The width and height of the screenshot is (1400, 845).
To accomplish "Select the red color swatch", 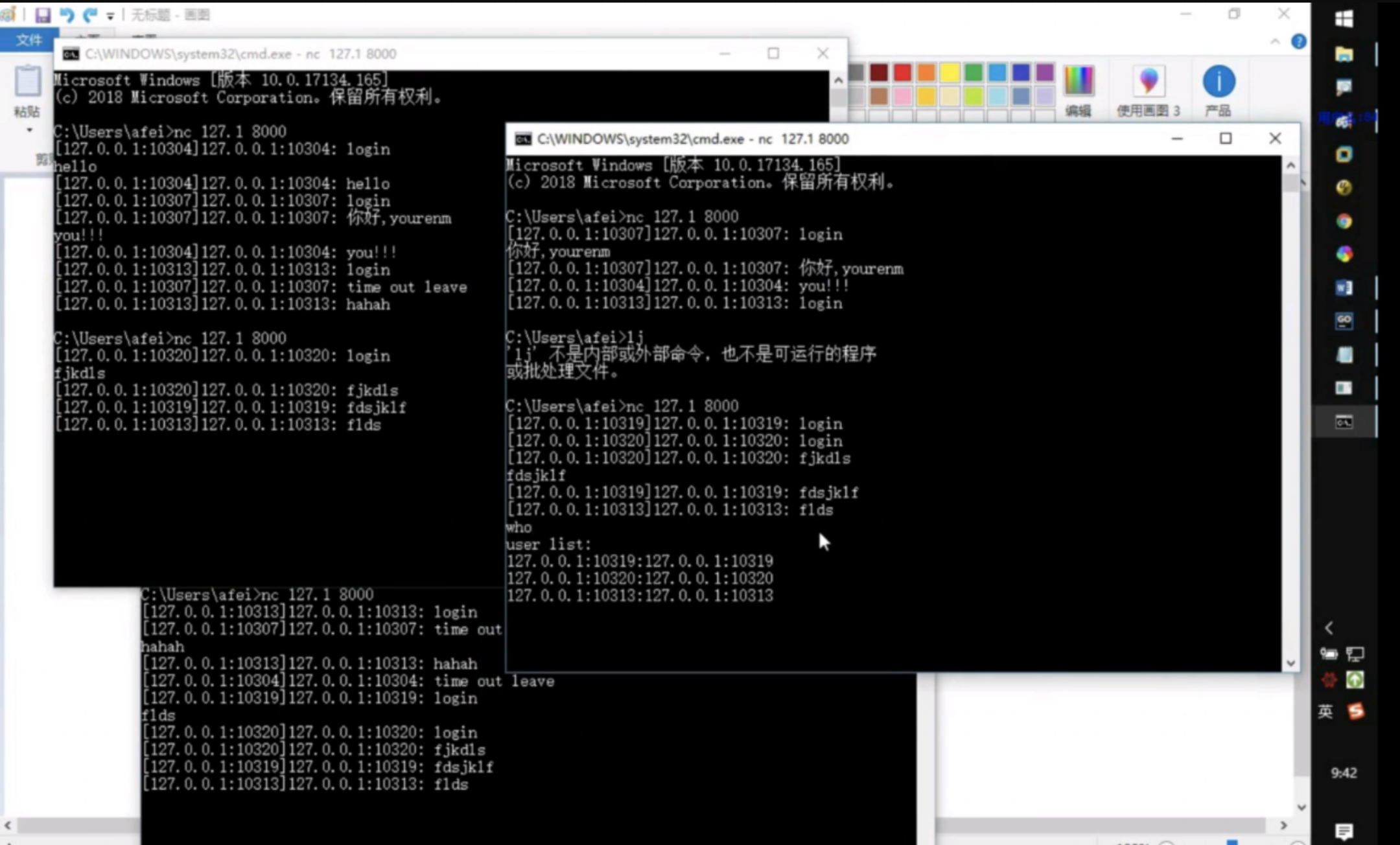I will click(x=902, y=72).
